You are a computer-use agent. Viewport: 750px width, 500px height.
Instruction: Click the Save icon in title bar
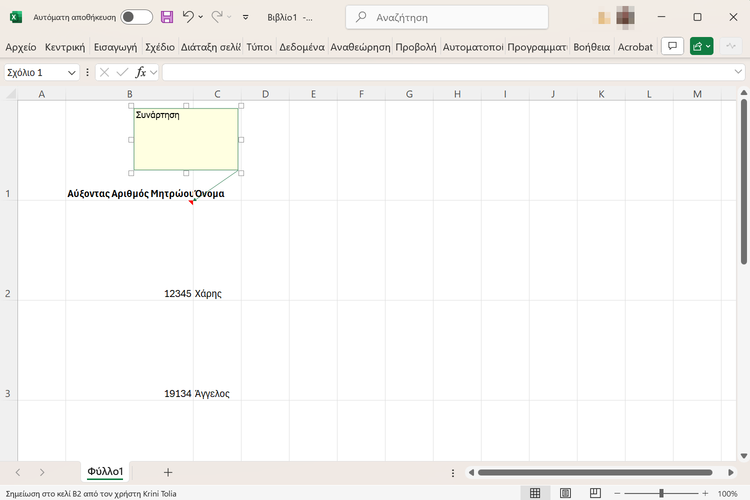[167, 17]
